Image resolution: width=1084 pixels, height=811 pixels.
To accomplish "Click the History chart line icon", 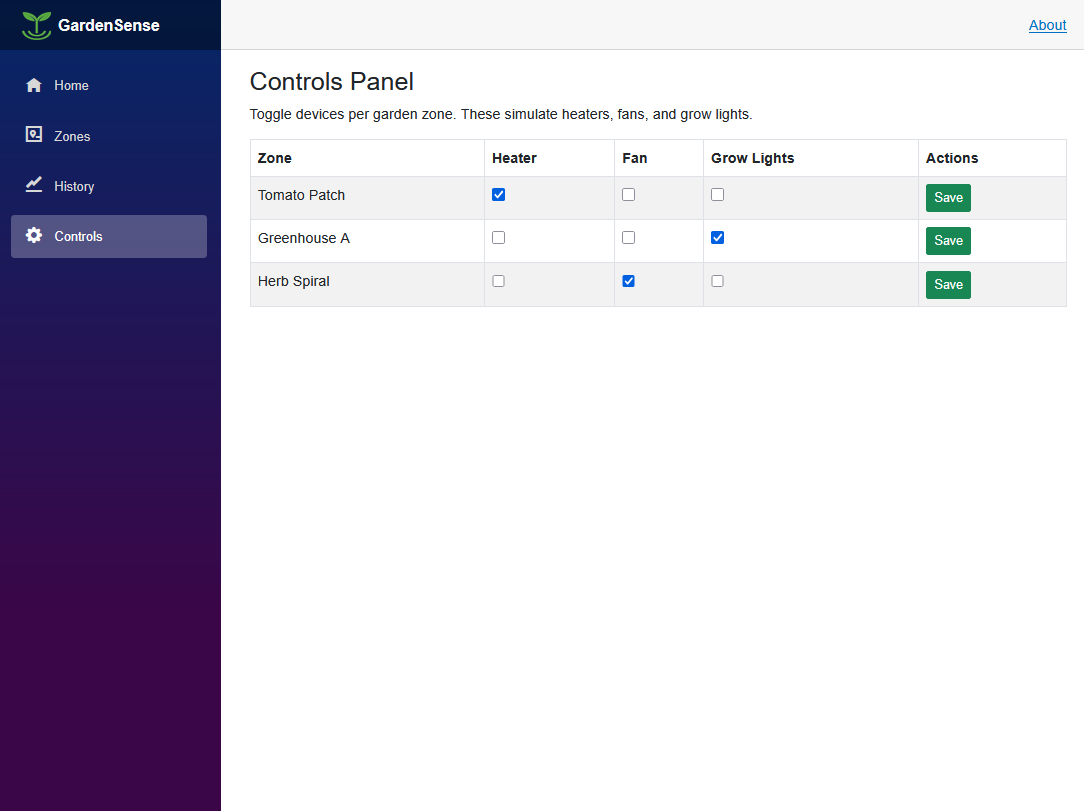I will coord(34,185).
